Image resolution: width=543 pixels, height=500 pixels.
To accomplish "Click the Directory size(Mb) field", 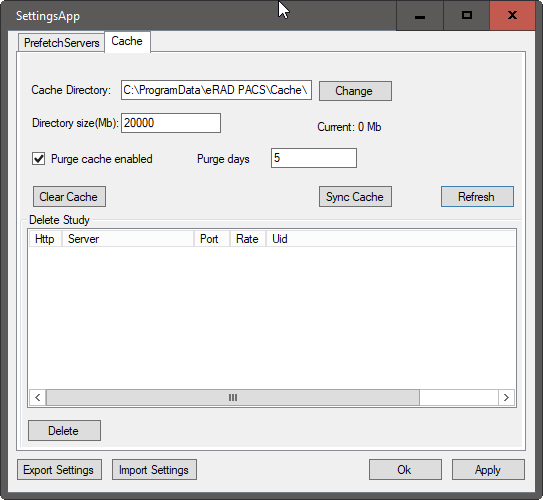I will click(171, 123).
